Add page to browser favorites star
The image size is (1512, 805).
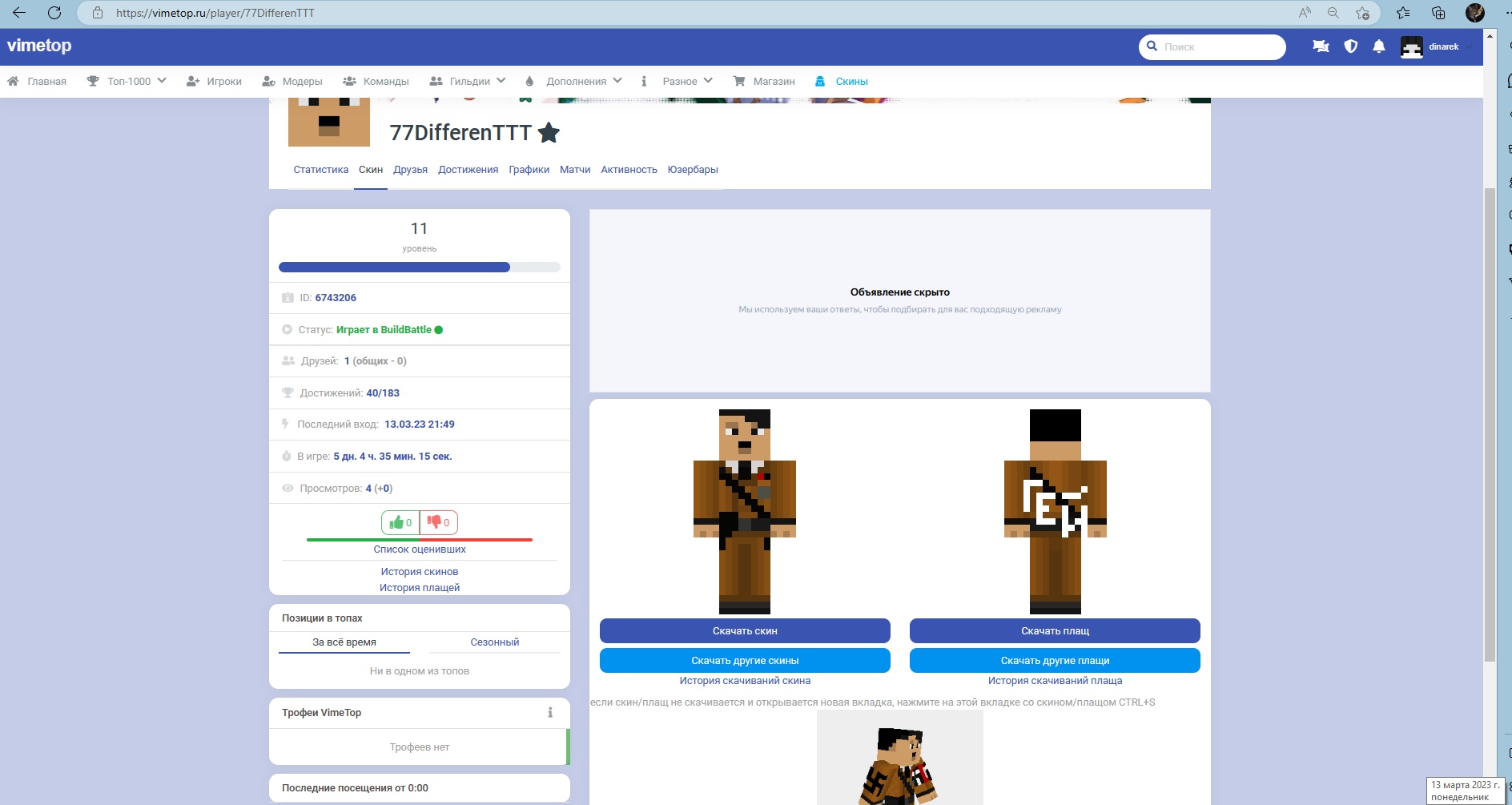point(1362,13)
